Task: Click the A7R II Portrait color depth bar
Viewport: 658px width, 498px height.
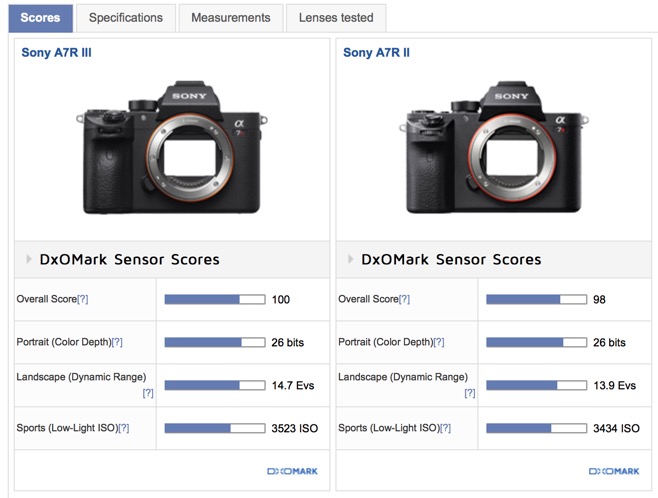Action: [x=537, y=342]
